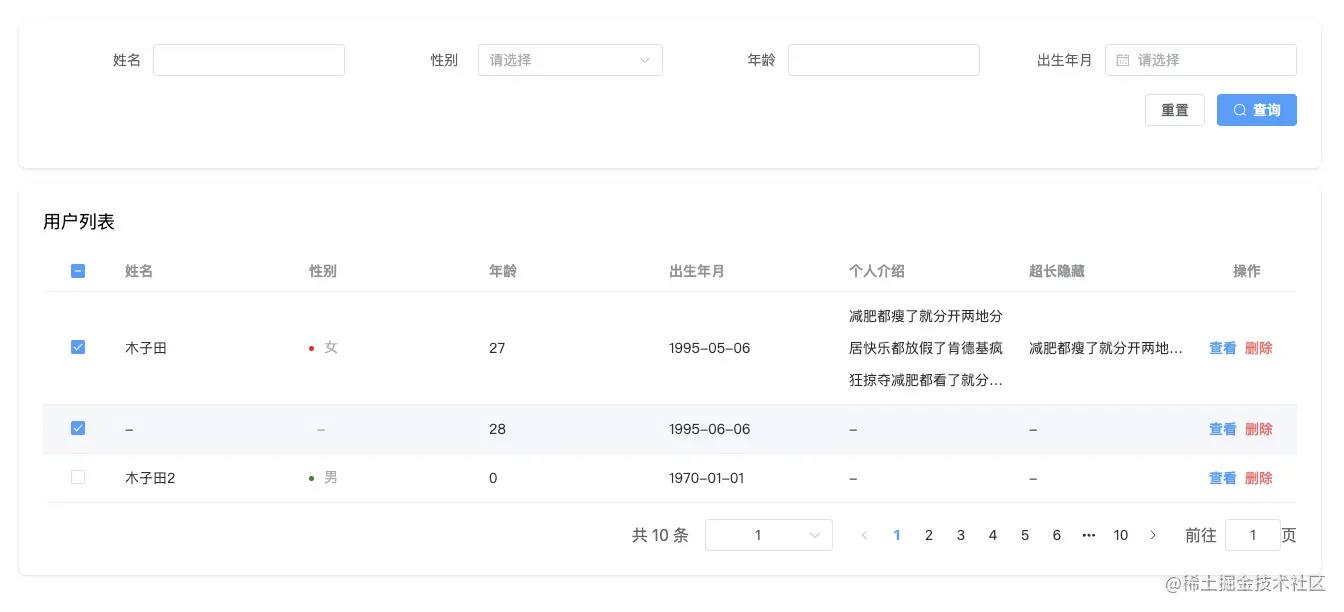Click the red dot beside 女 gender label
This screenshot has width=1344, height=612.
pyautogui.click(x=311, y=348)
